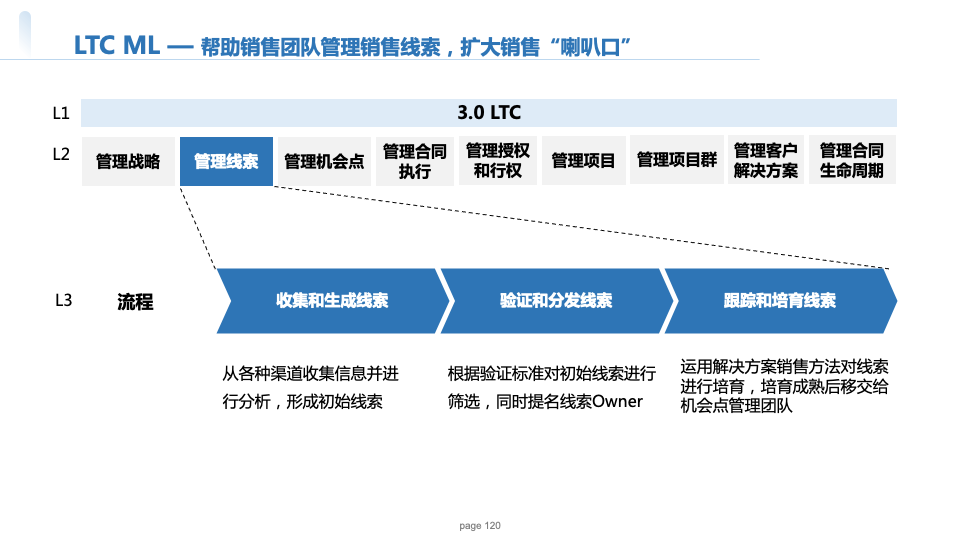Screen dimensions: 960x540
Task: Select the '管理合同执行' box
Action: click(x=414, y=161)
